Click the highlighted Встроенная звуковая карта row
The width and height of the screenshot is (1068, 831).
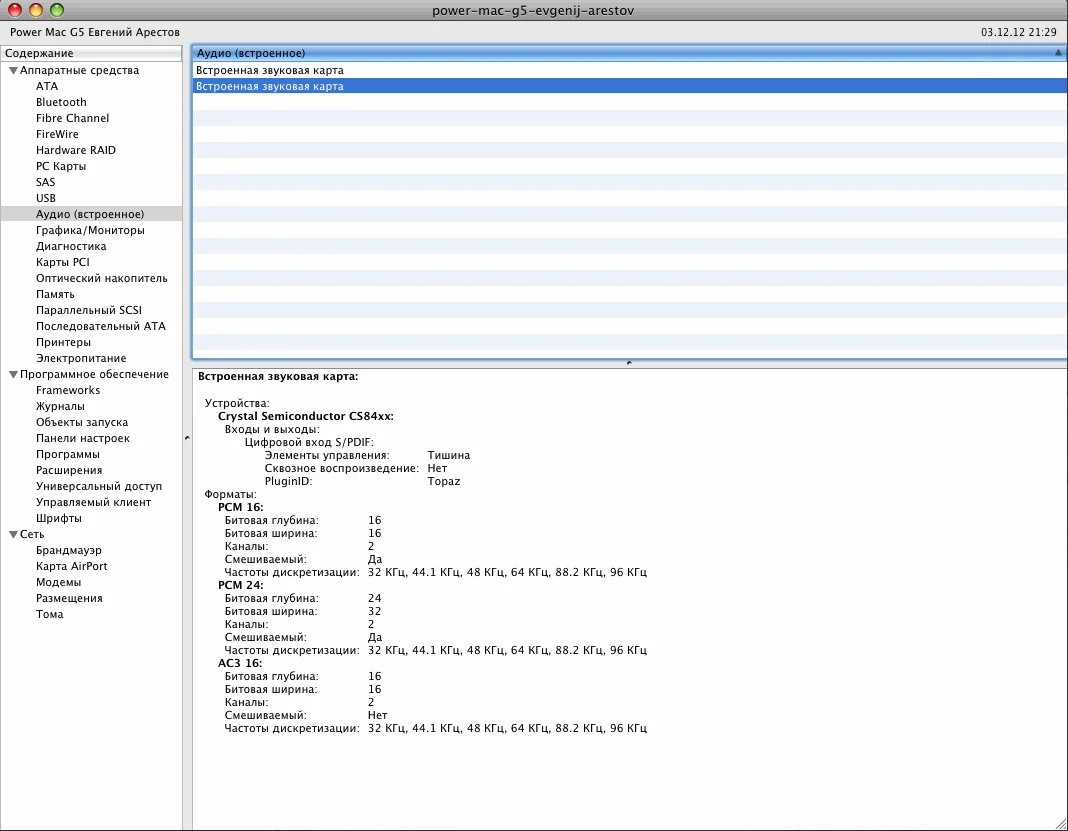pyautogui.click(x=270, y=87)
